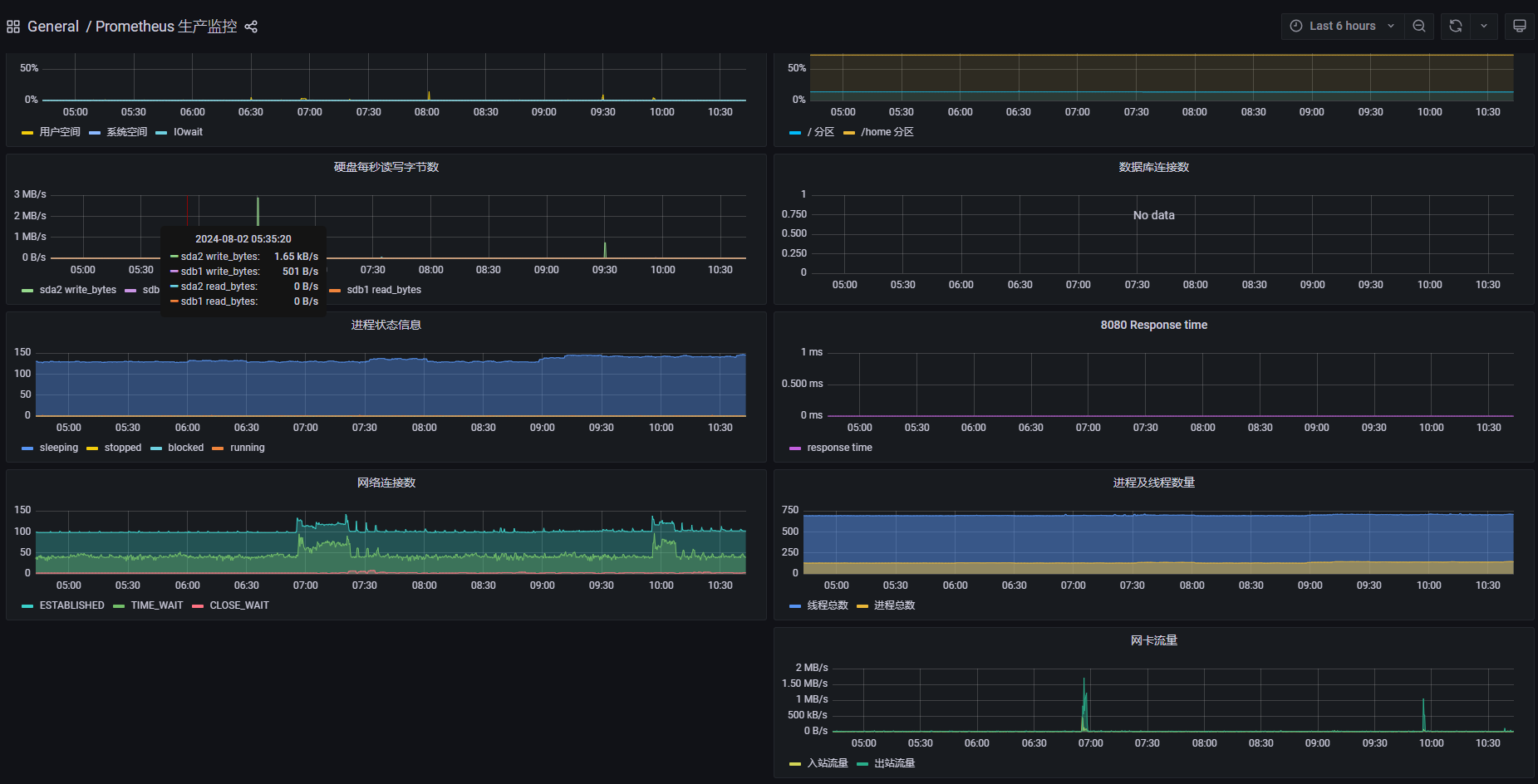Open 进程状态信息 panel title menu
1538x784 pixels.
pyautogui.click(x=386, y=325)
